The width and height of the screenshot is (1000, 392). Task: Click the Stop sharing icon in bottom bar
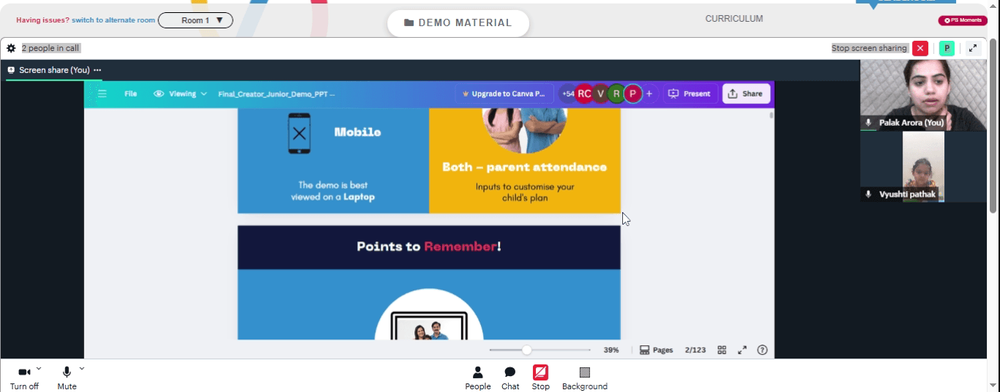(540, 372)
